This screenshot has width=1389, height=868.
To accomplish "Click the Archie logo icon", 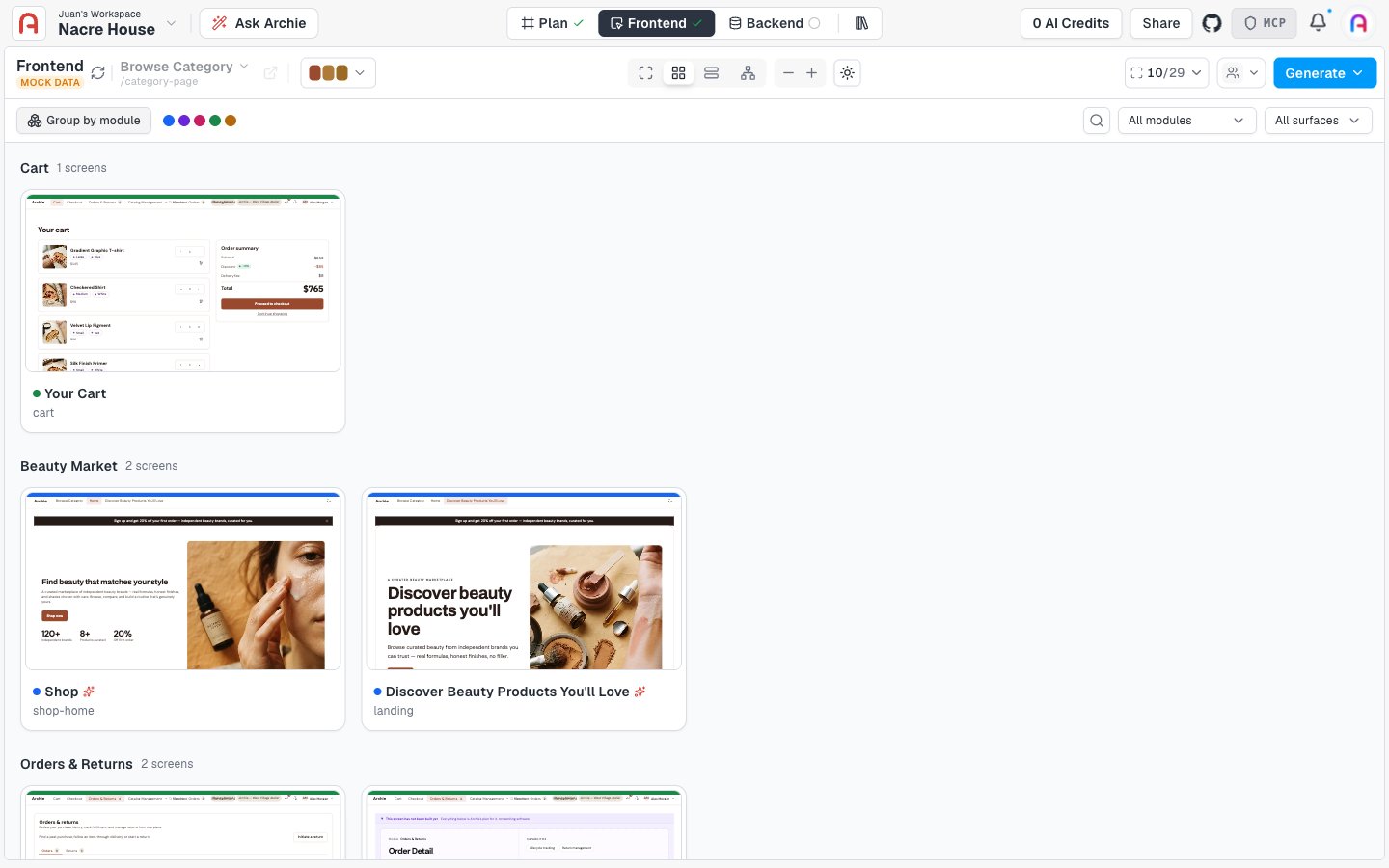I will (x=29, y=23).
